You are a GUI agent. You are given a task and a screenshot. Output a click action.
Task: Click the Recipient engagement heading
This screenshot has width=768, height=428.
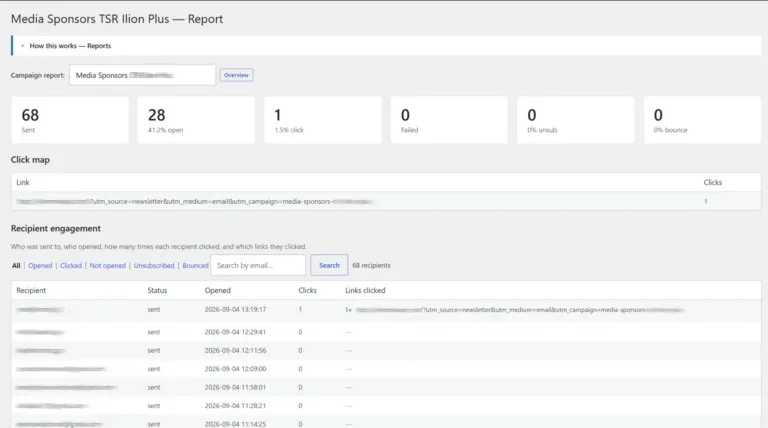tap(56, 228)
